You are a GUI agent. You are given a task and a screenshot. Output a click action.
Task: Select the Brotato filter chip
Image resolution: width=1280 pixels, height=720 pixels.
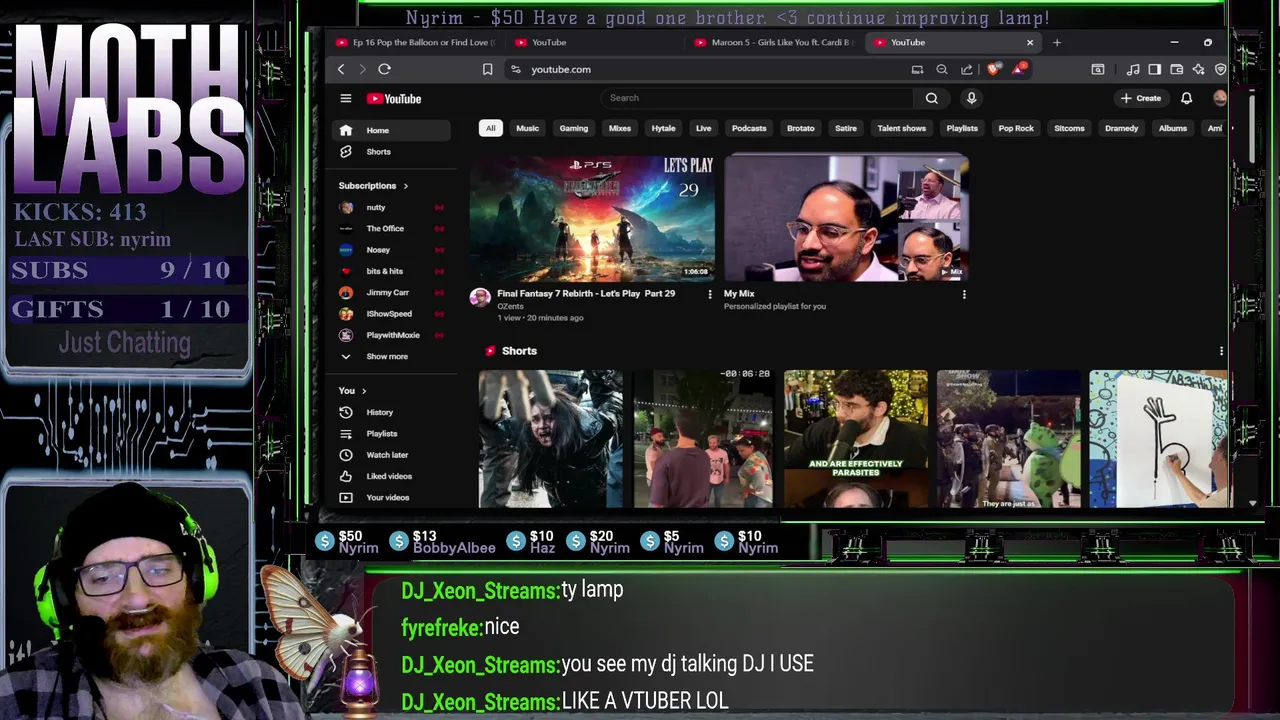coord(800,128)
